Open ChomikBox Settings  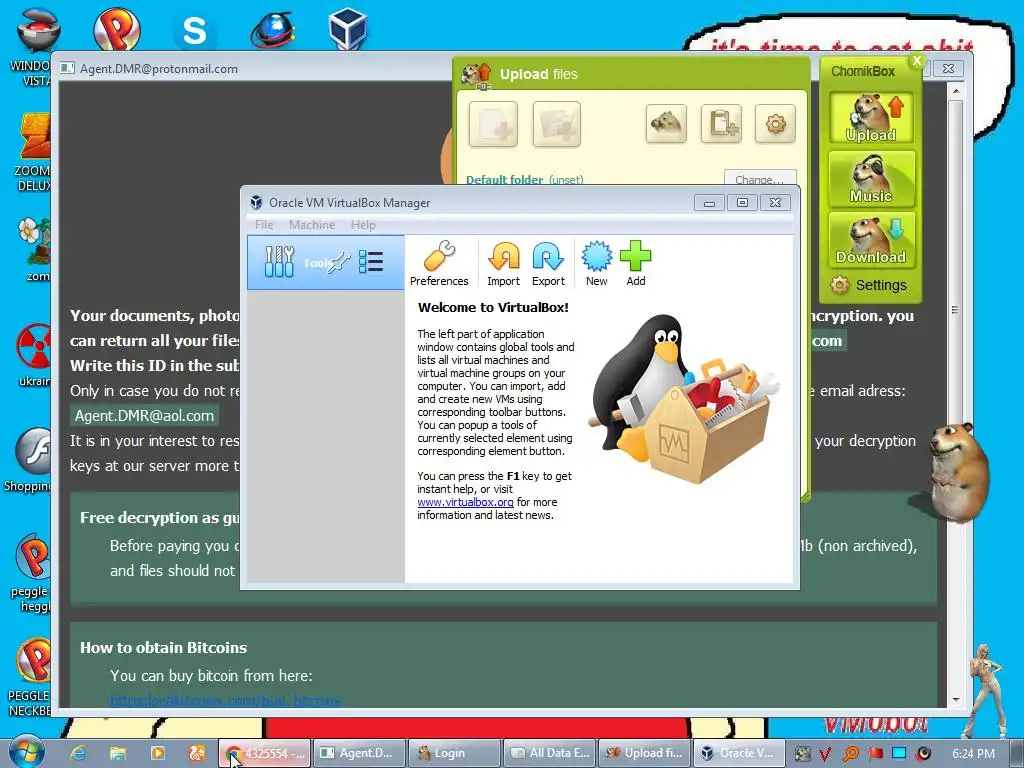coord(869,285)
